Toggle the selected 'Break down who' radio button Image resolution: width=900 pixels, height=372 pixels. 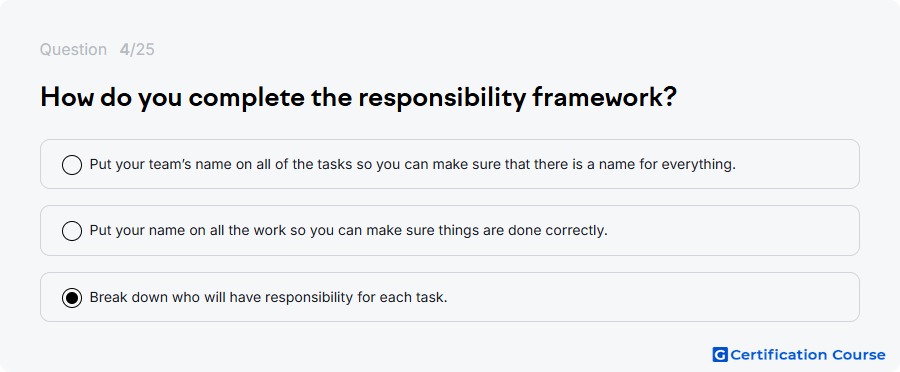(72, 297)
